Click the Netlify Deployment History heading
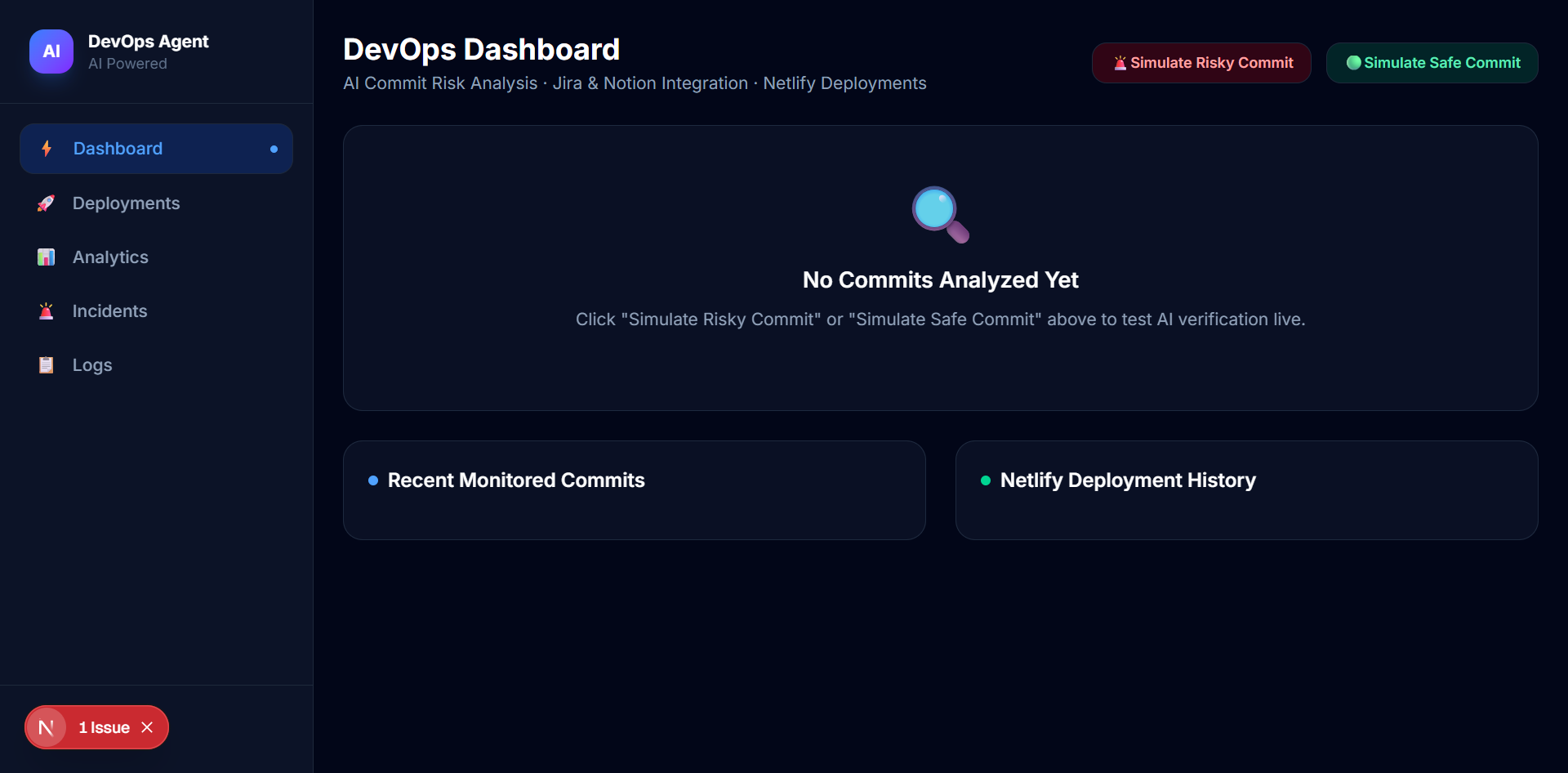Viewport: 1568px width, 773px height. click(x=1128, y=480)
